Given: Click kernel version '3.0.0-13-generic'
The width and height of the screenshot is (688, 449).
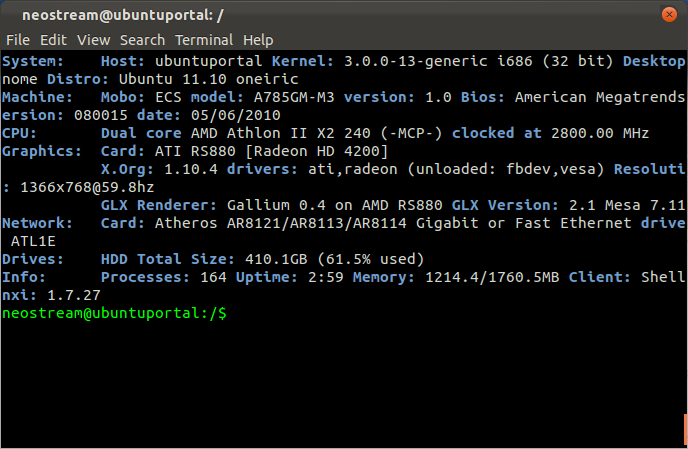Looking at the screenshot, I should [x=416, y=61].
